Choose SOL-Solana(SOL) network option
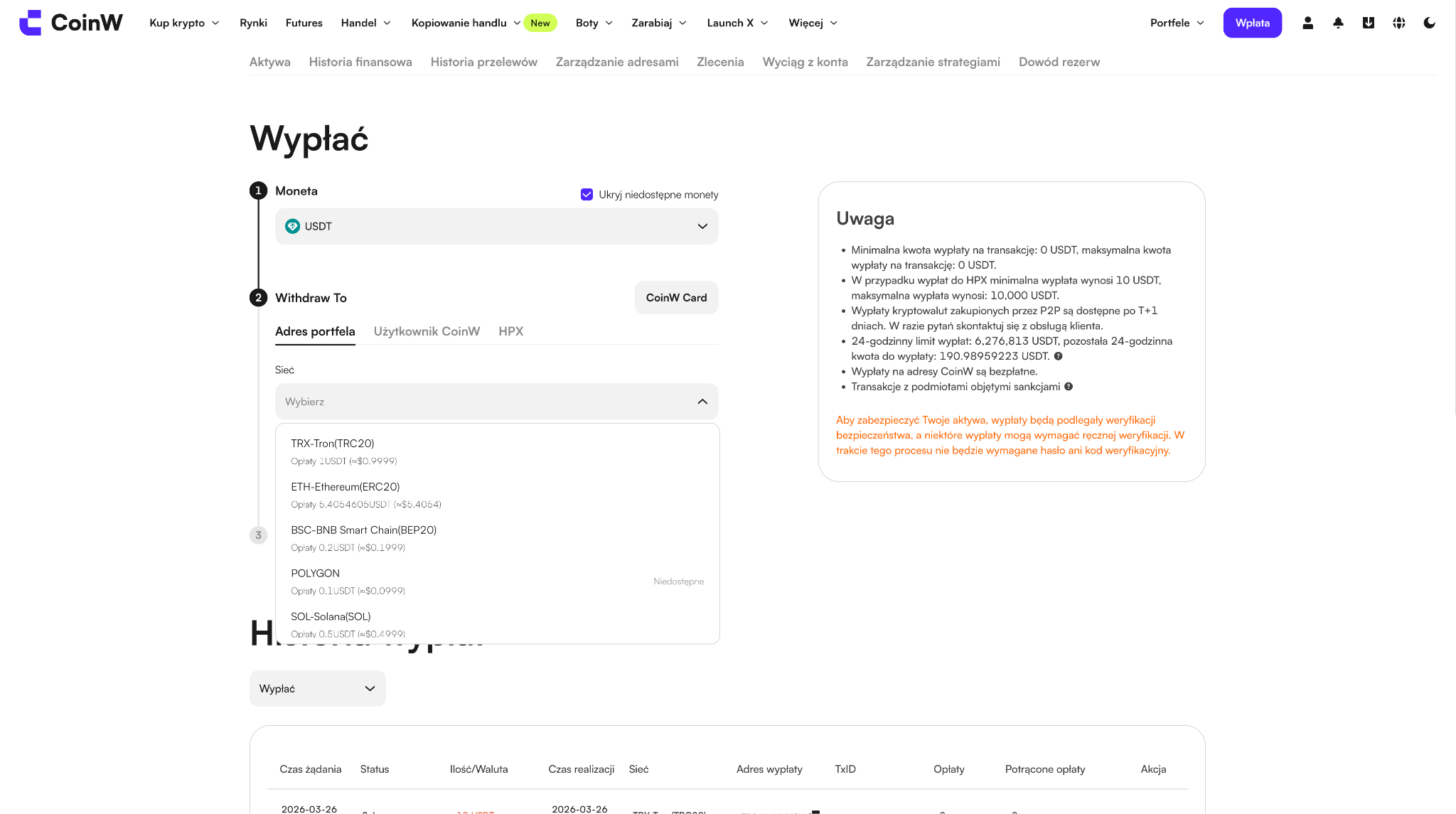Screen dimensions: 1456x814 click(x=497, y=624)
